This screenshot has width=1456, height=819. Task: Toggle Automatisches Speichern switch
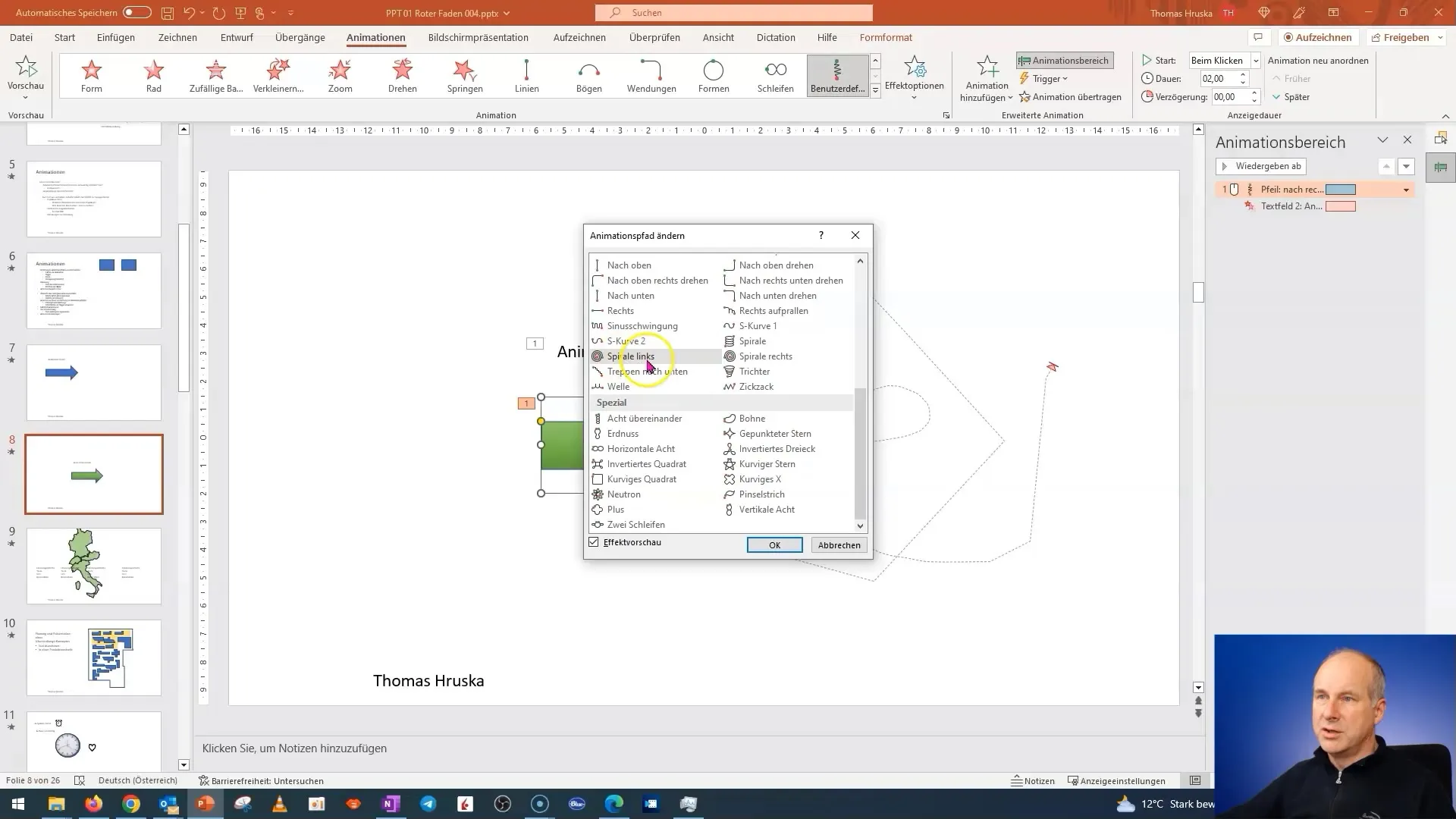pyautogui.click(x=137, y=13)
